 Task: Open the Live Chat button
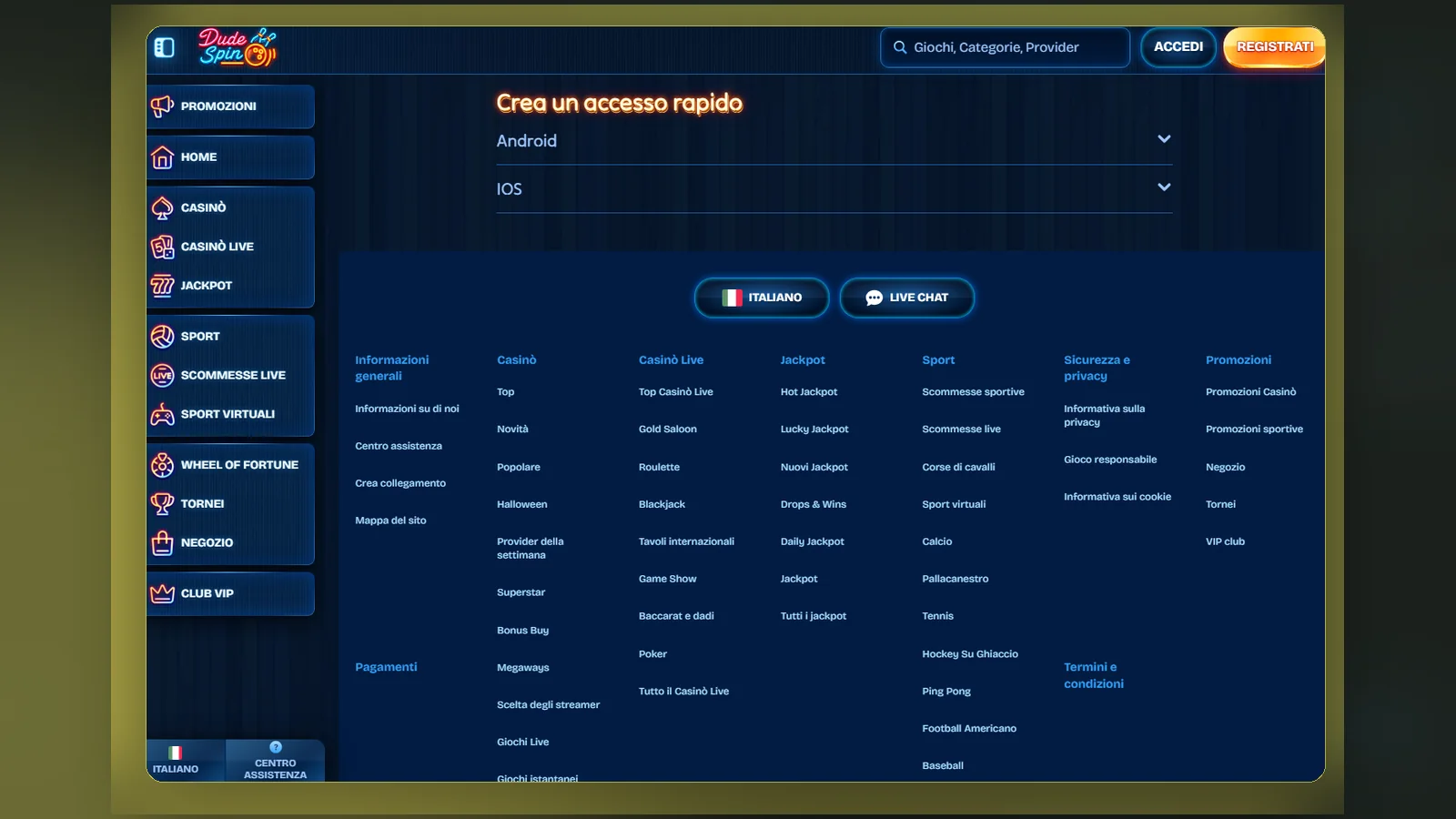906,298
